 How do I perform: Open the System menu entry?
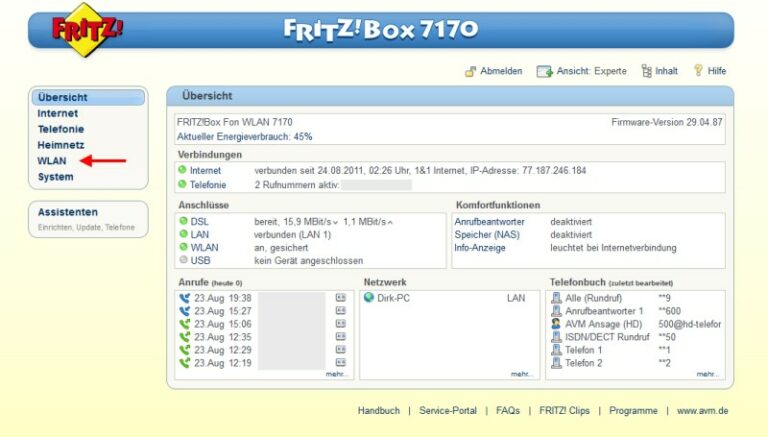tap(55, 177)
